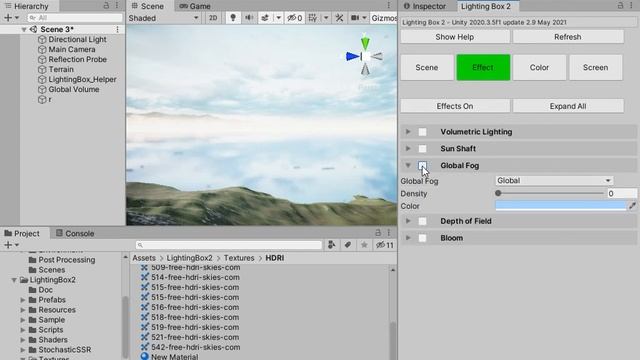Click the Inspector panel lock icon
This screenshot has width=640, height=360.
[x=620, y=5]
